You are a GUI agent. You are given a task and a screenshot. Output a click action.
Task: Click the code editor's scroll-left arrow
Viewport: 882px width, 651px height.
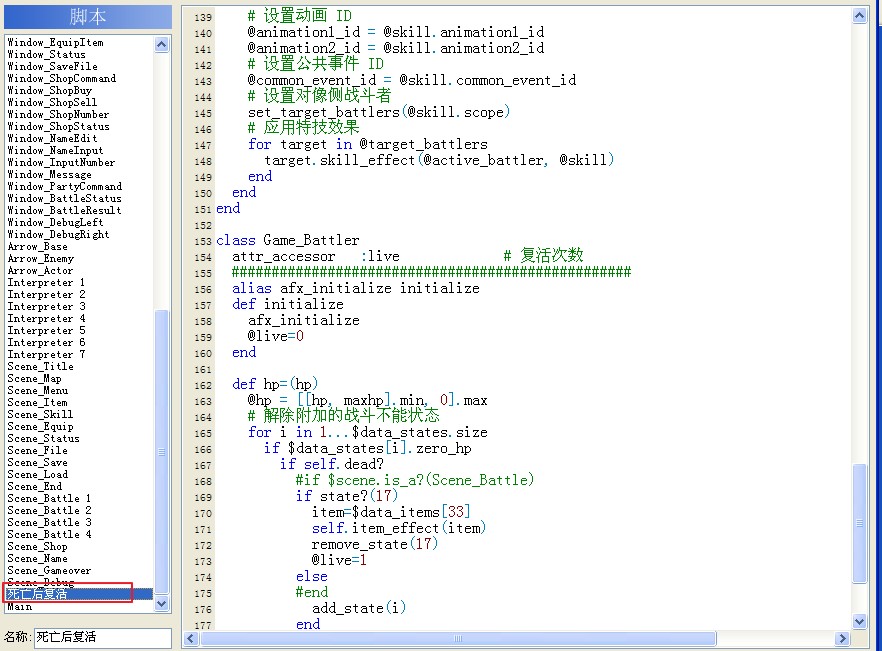click(191, 639)
